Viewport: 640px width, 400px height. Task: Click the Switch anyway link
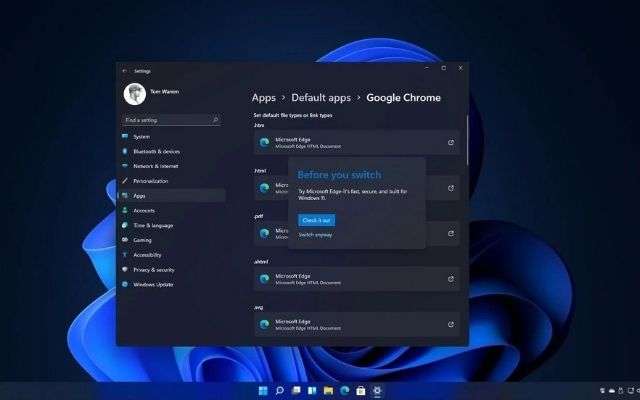[316, 235]
